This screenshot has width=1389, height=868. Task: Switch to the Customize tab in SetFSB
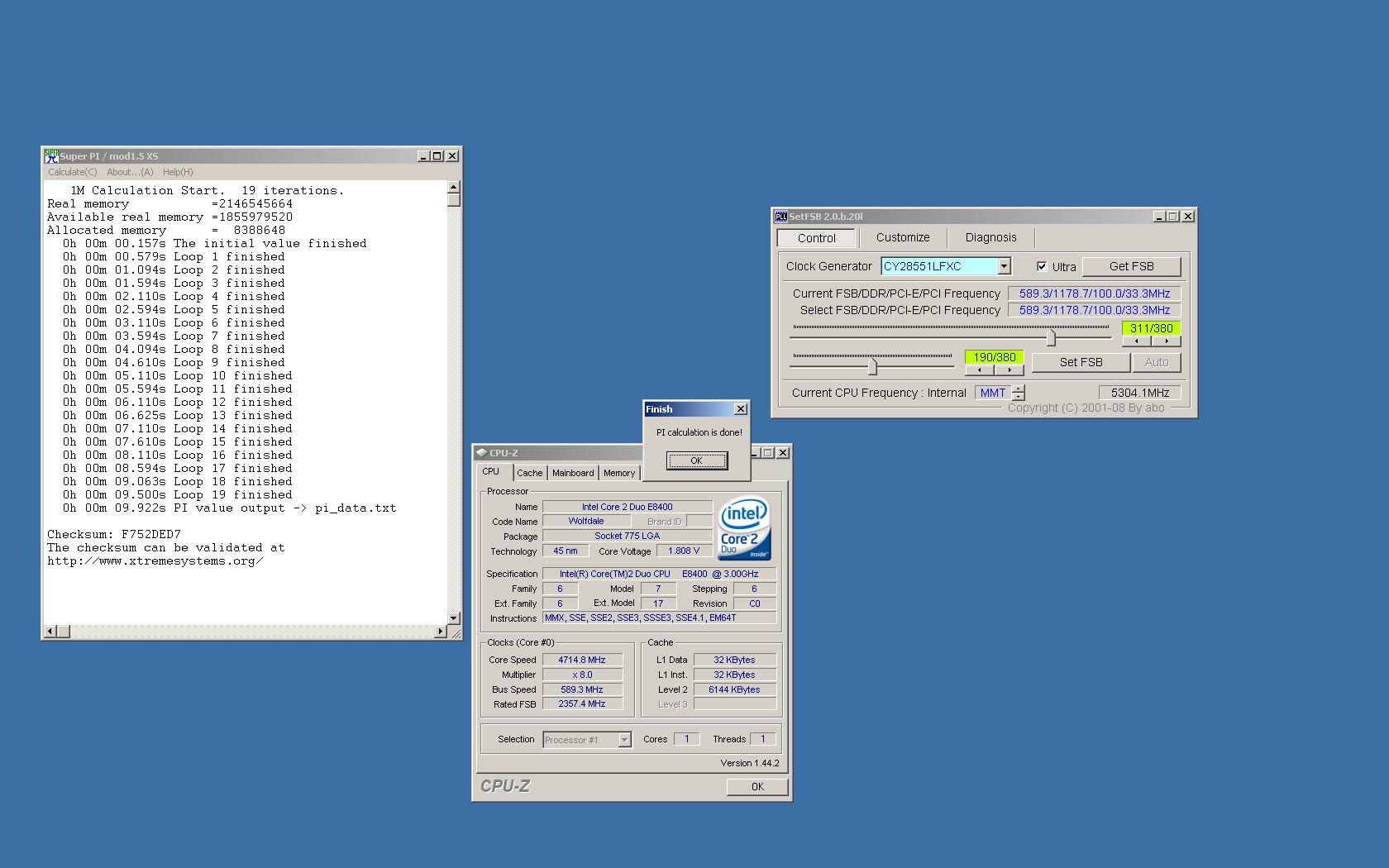903,237
